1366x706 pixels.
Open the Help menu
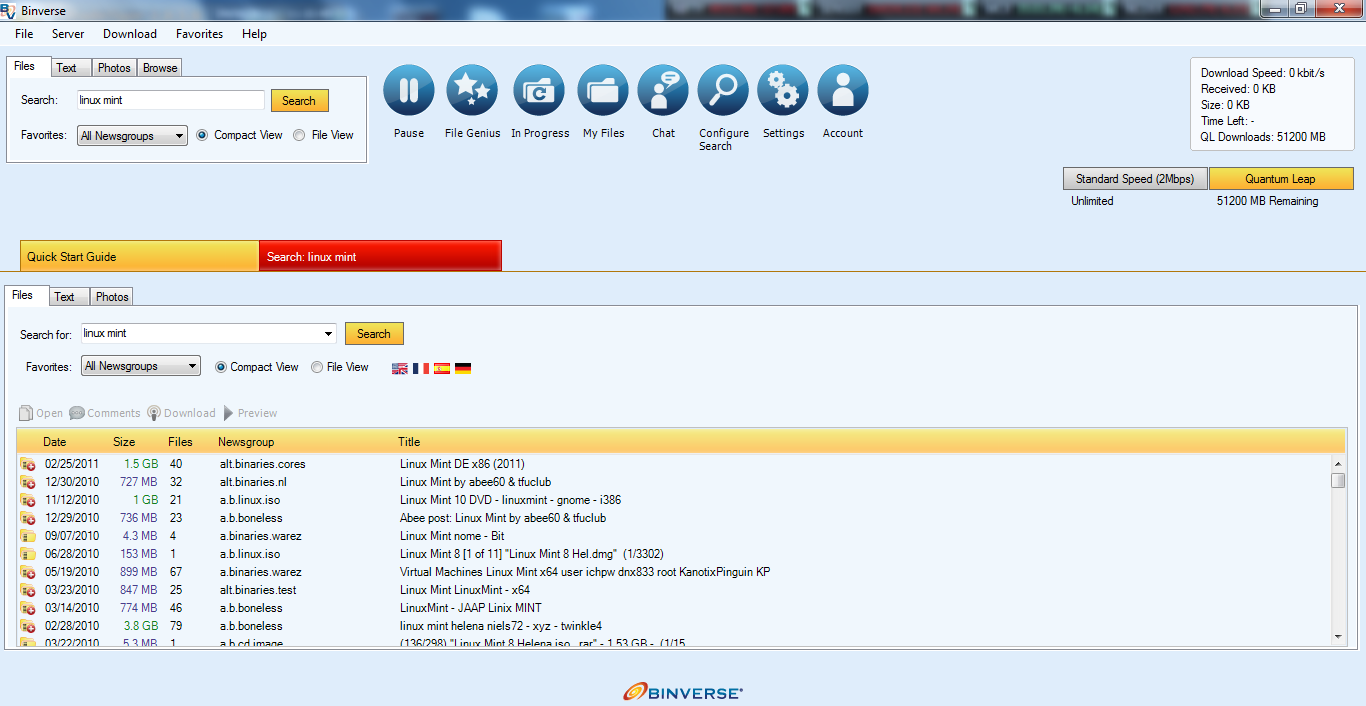point(254,34)
